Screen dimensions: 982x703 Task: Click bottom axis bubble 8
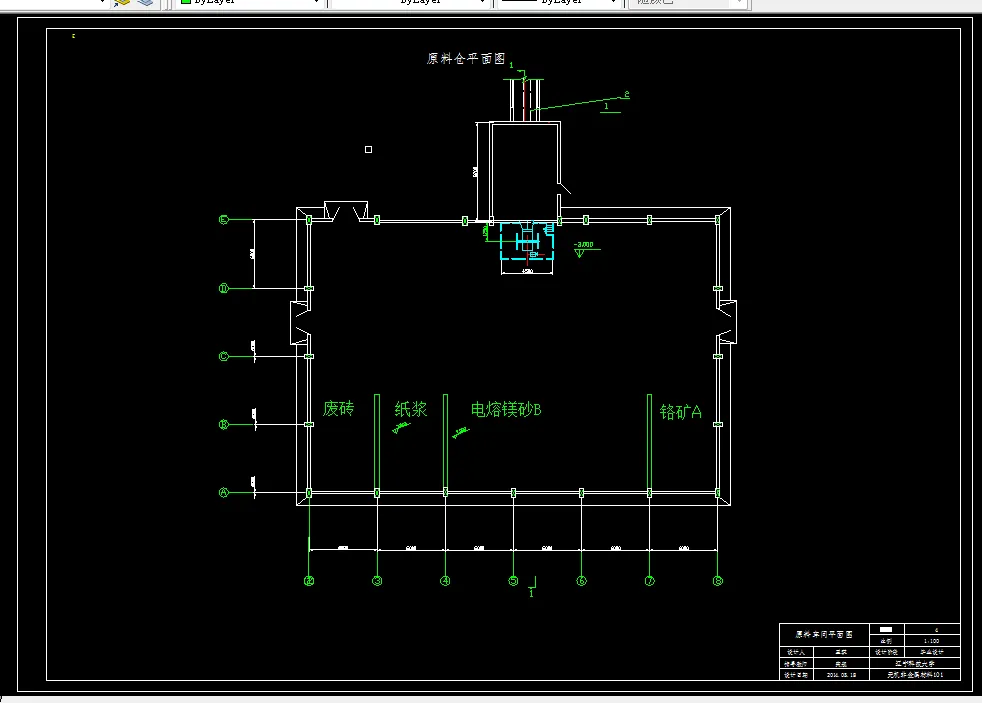718,581
